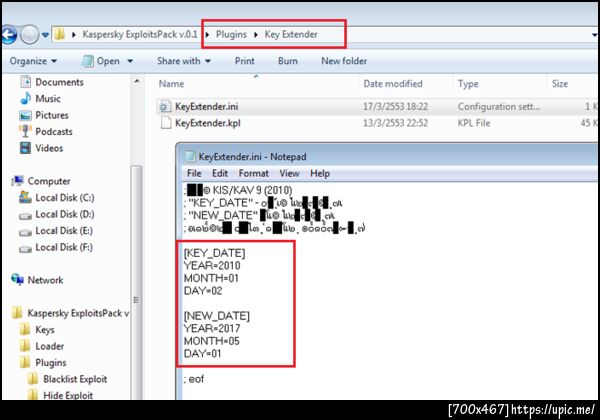The width and height of the screenshot is (600, 420).
Task: Click the Documents library icon
Action: (x=26, y=82)
